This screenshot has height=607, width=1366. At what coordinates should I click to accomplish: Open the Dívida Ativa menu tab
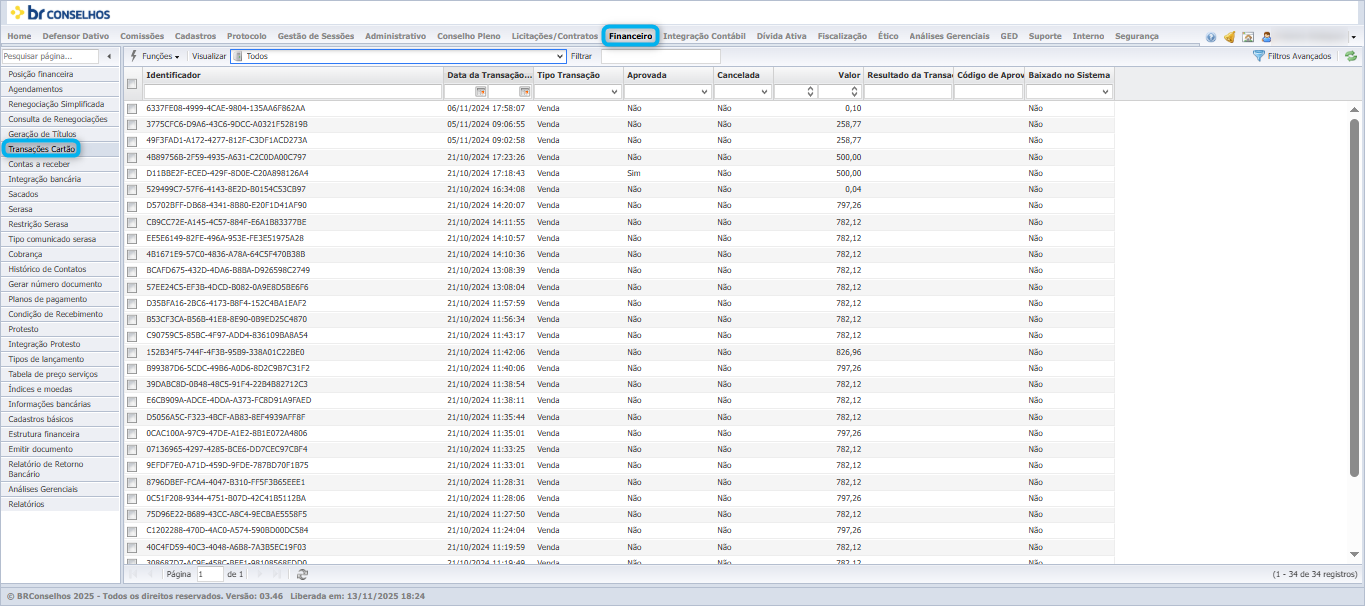coord(781,36)
